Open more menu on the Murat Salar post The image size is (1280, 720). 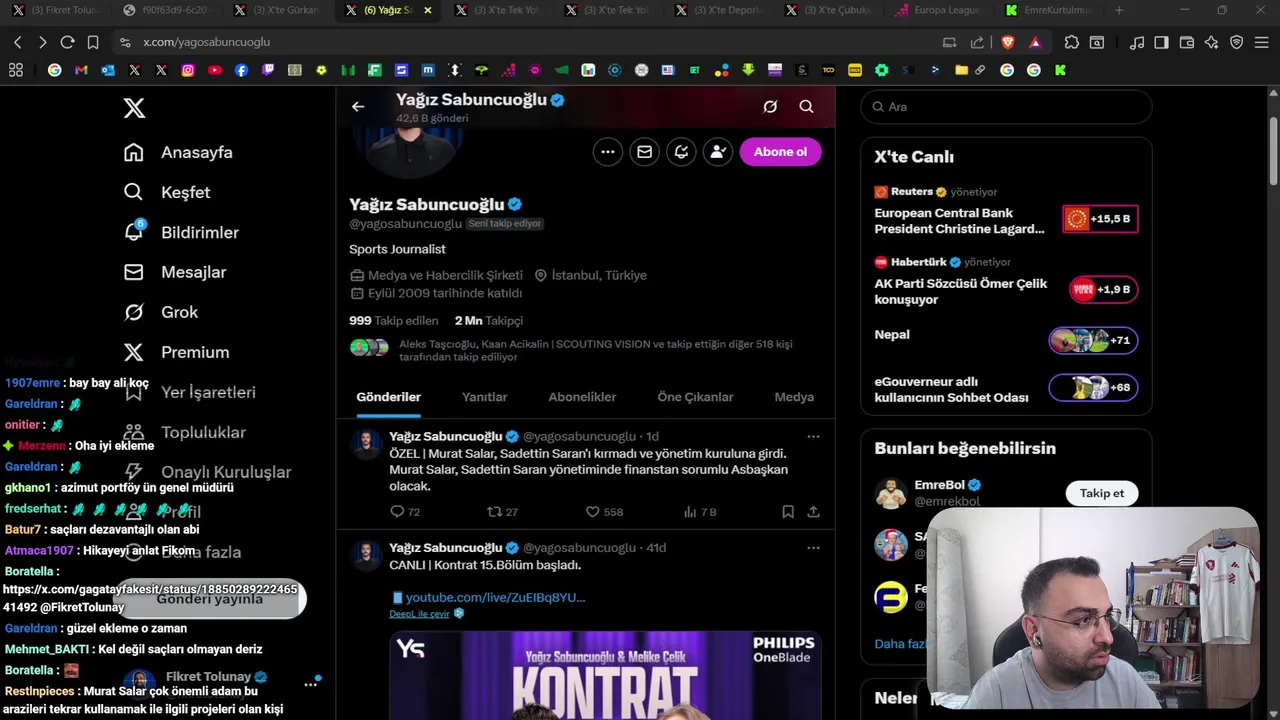point(813,437)
